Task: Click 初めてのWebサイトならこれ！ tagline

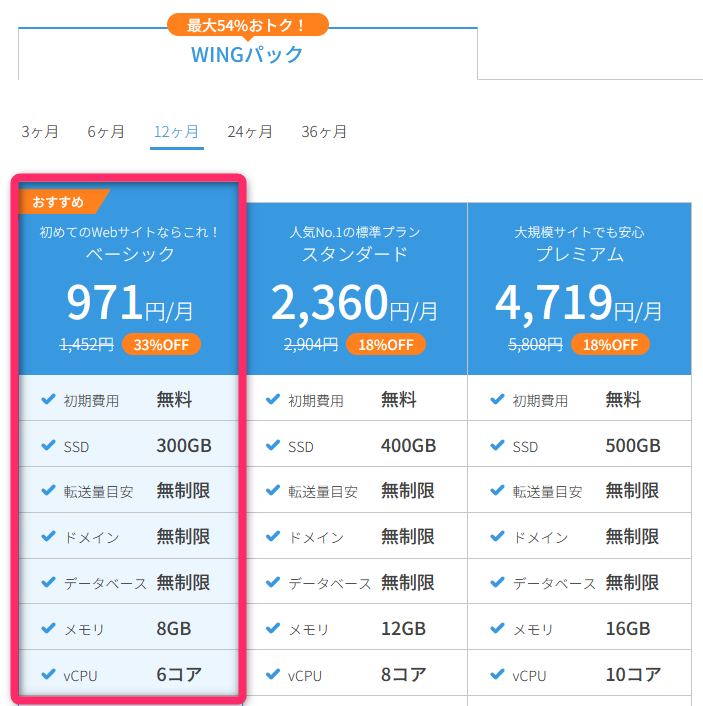Action: [x=130, y=232]
